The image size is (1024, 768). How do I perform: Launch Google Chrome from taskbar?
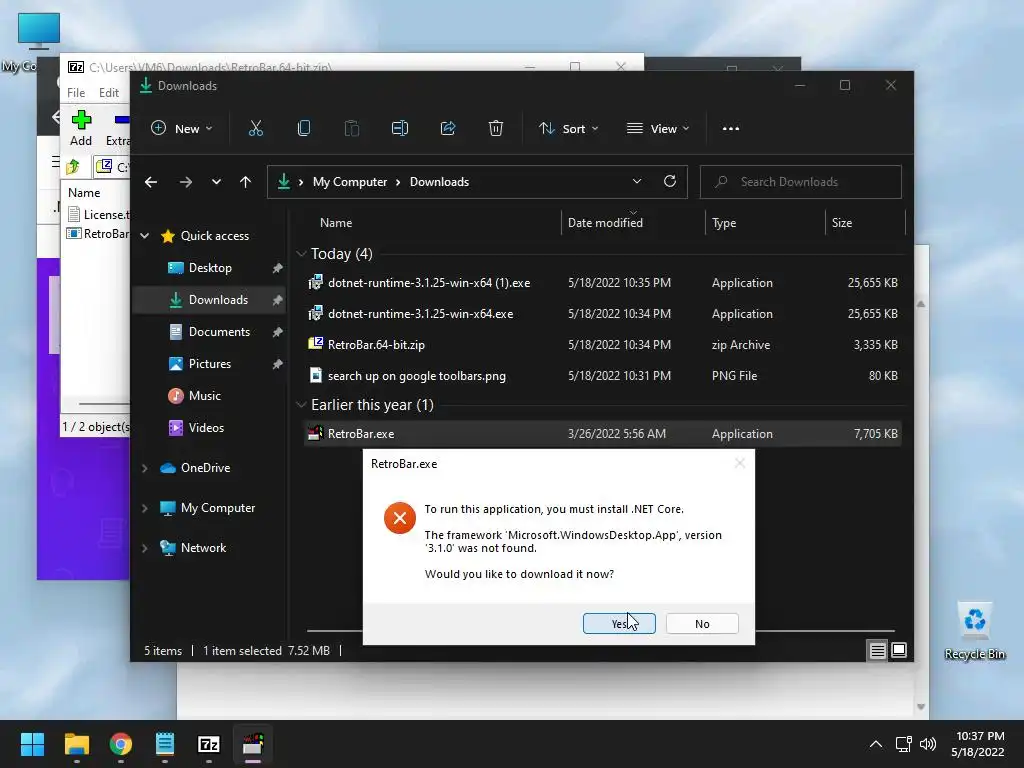click(x=121, y=744)
